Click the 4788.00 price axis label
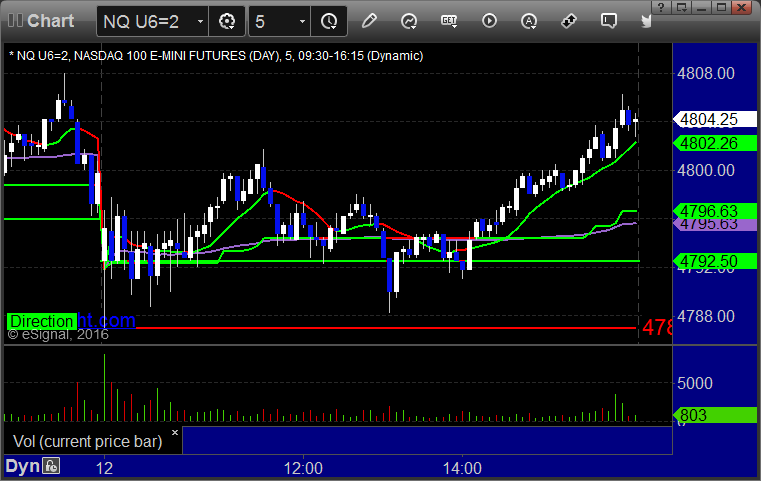Screen dimensions: 761x481 tap(706, 316)
